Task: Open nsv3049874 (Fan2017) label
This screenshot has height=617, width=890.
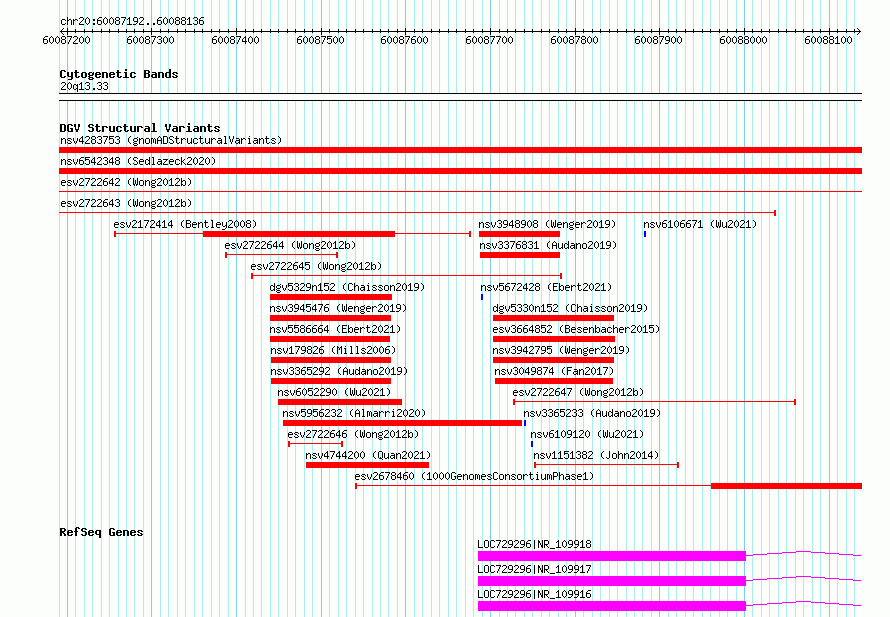Action: pos(554,371)
